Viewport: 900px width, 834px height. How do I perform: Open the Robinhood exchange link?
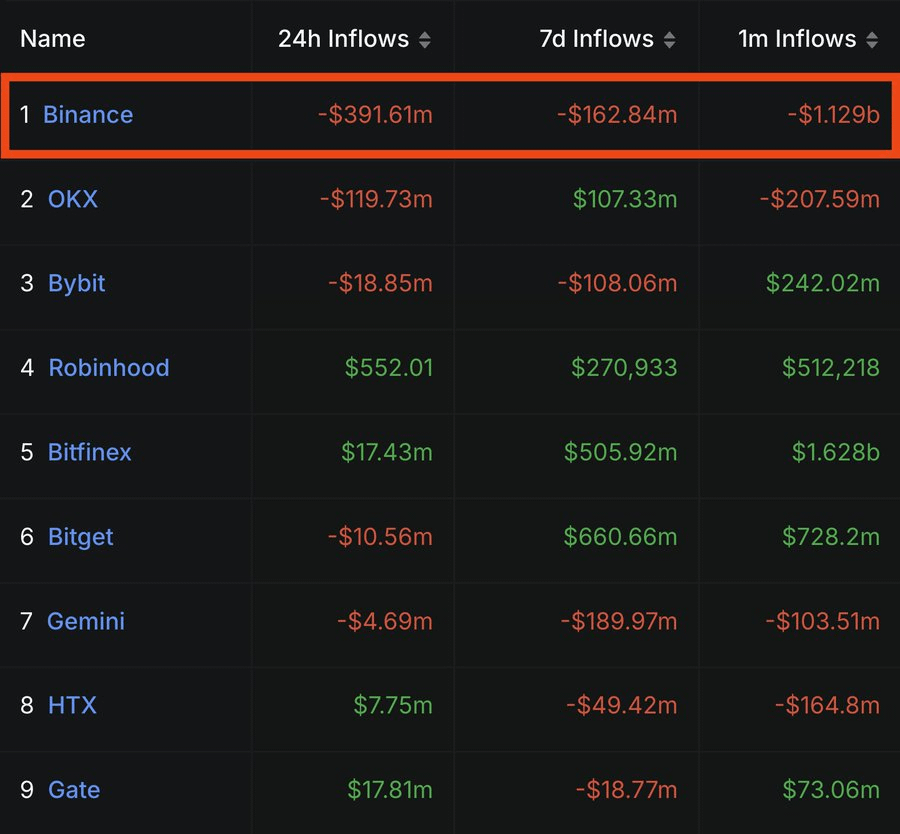click(x=109, y=368)
